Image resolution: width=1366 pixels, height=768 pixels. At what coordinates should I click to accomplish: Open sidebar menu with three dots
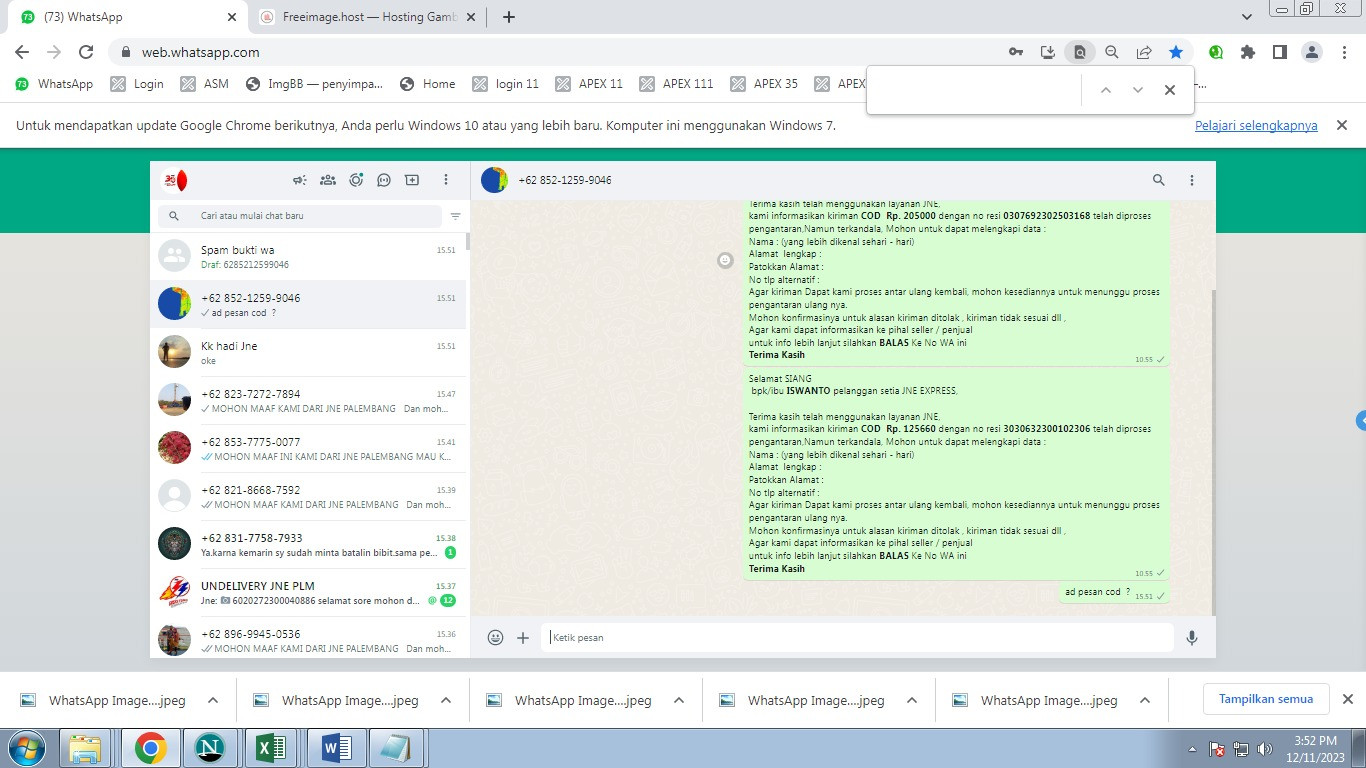[x=446, y=180]
